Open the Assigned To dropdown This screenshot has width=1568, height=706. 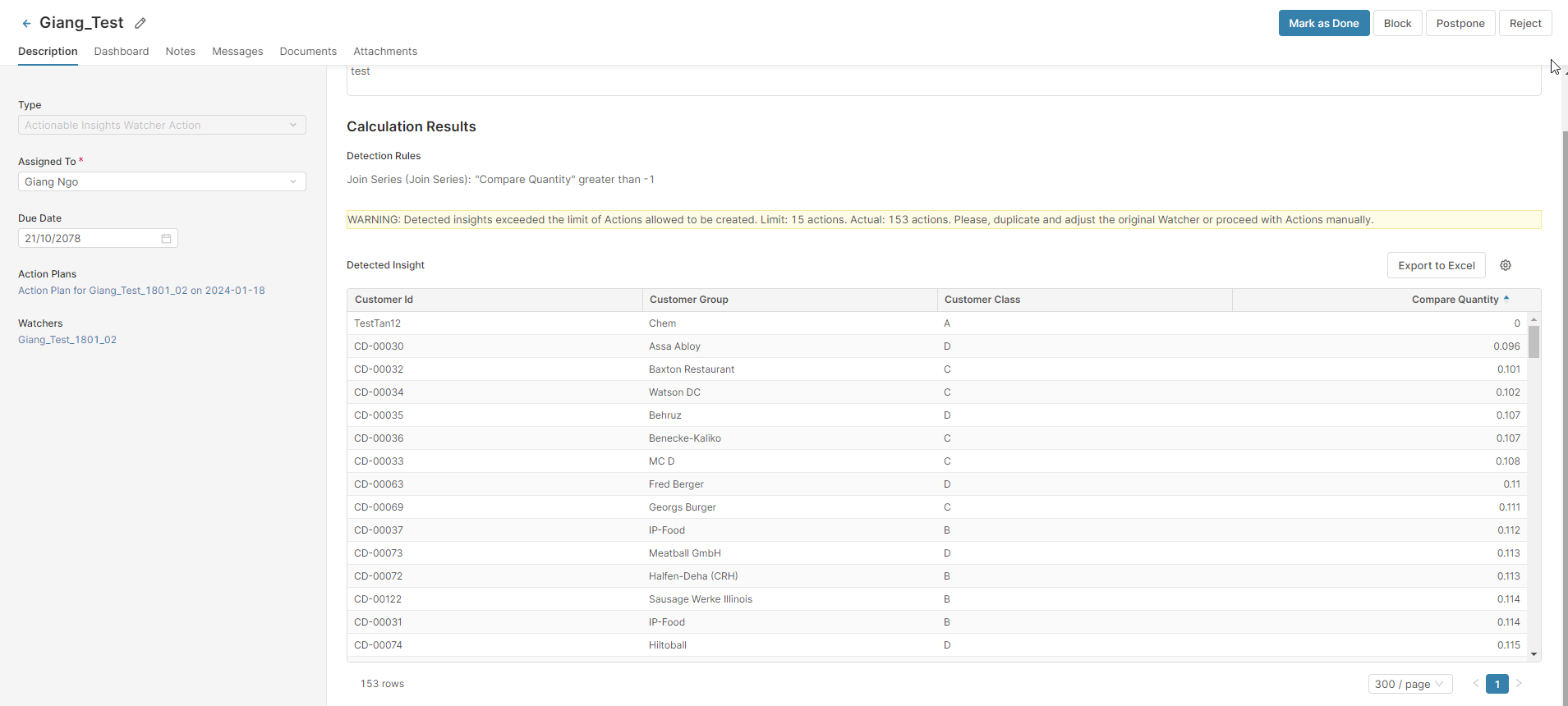(162, 182)
